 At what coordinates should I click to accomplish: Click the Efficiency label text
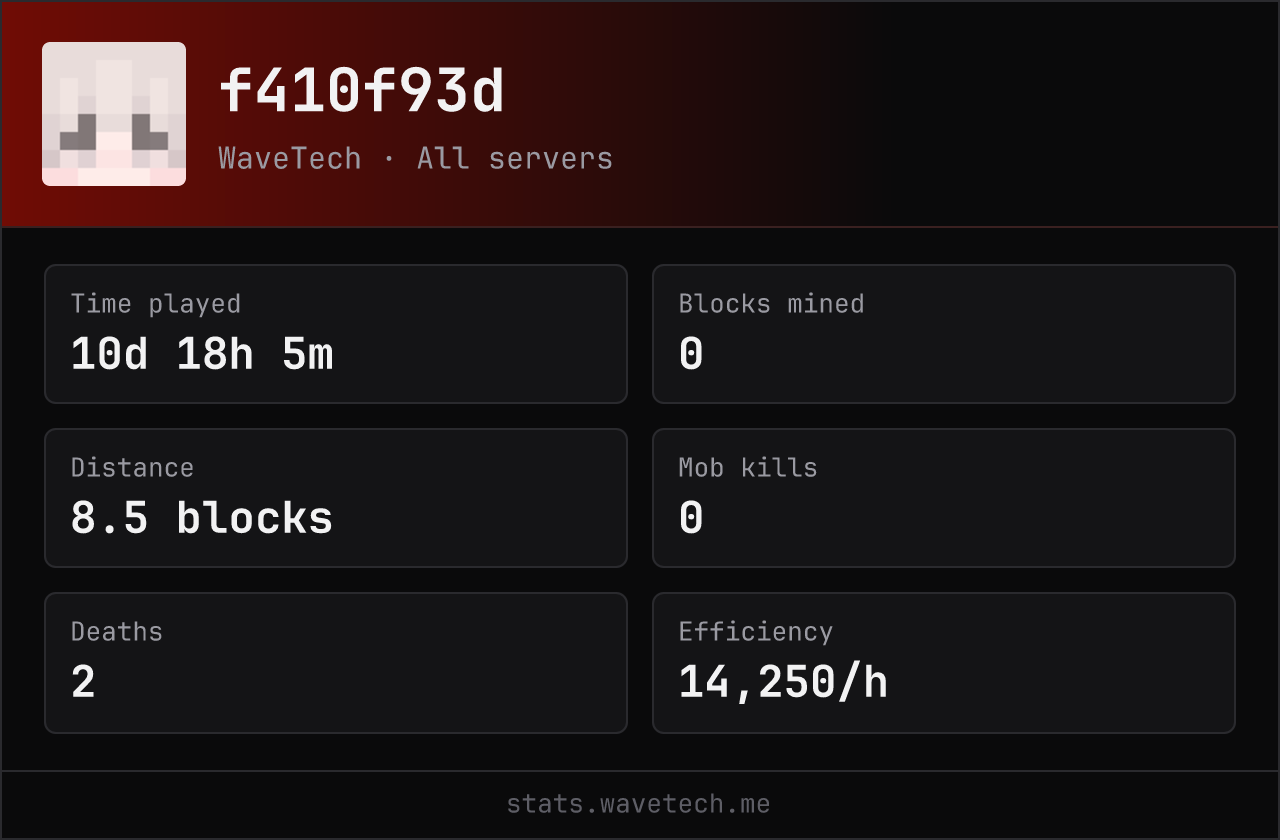coord(756,632)
